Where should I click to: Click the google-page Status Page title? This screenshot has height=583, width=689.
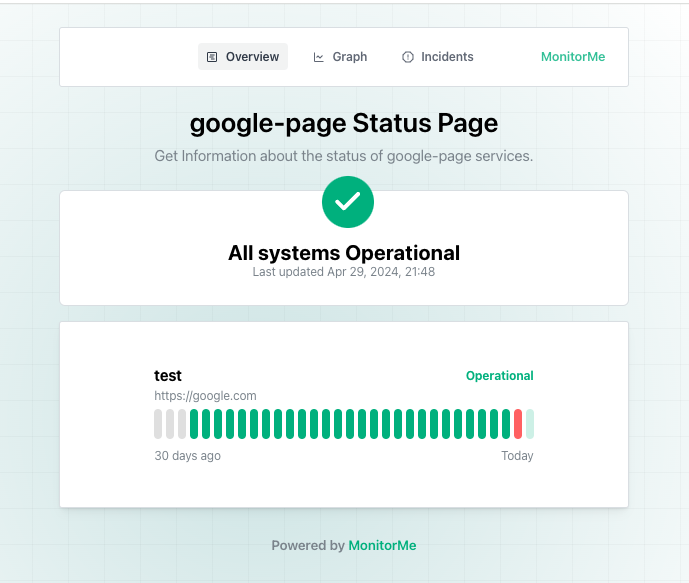tap(344, 123)
